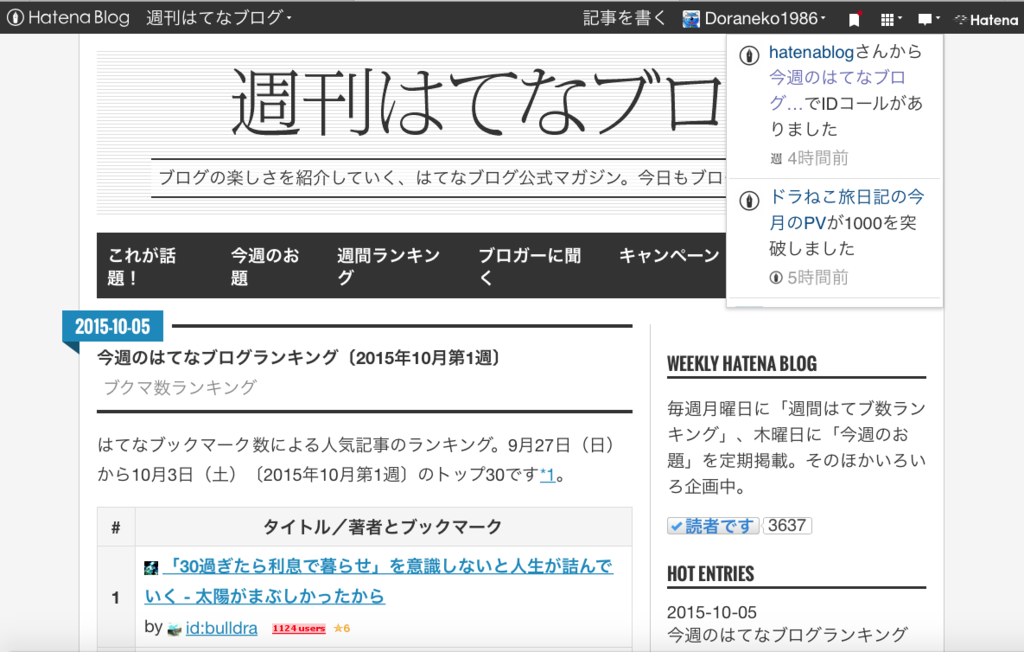This screenshot has width=1024, height=652.
Task: Click the bulldra author avatar icon
Action: click(174, 629)
